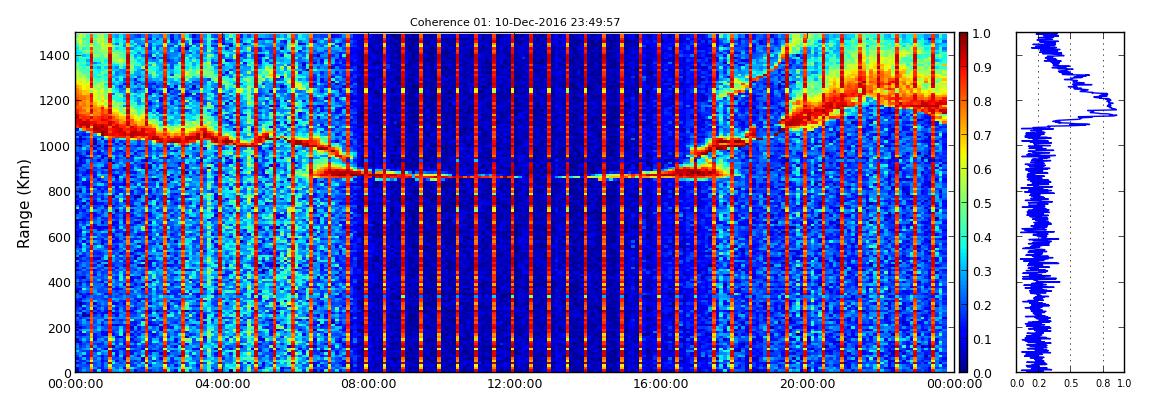Click the blue coherence profile line plot
1150x407 pixels.
point(1070,202)
